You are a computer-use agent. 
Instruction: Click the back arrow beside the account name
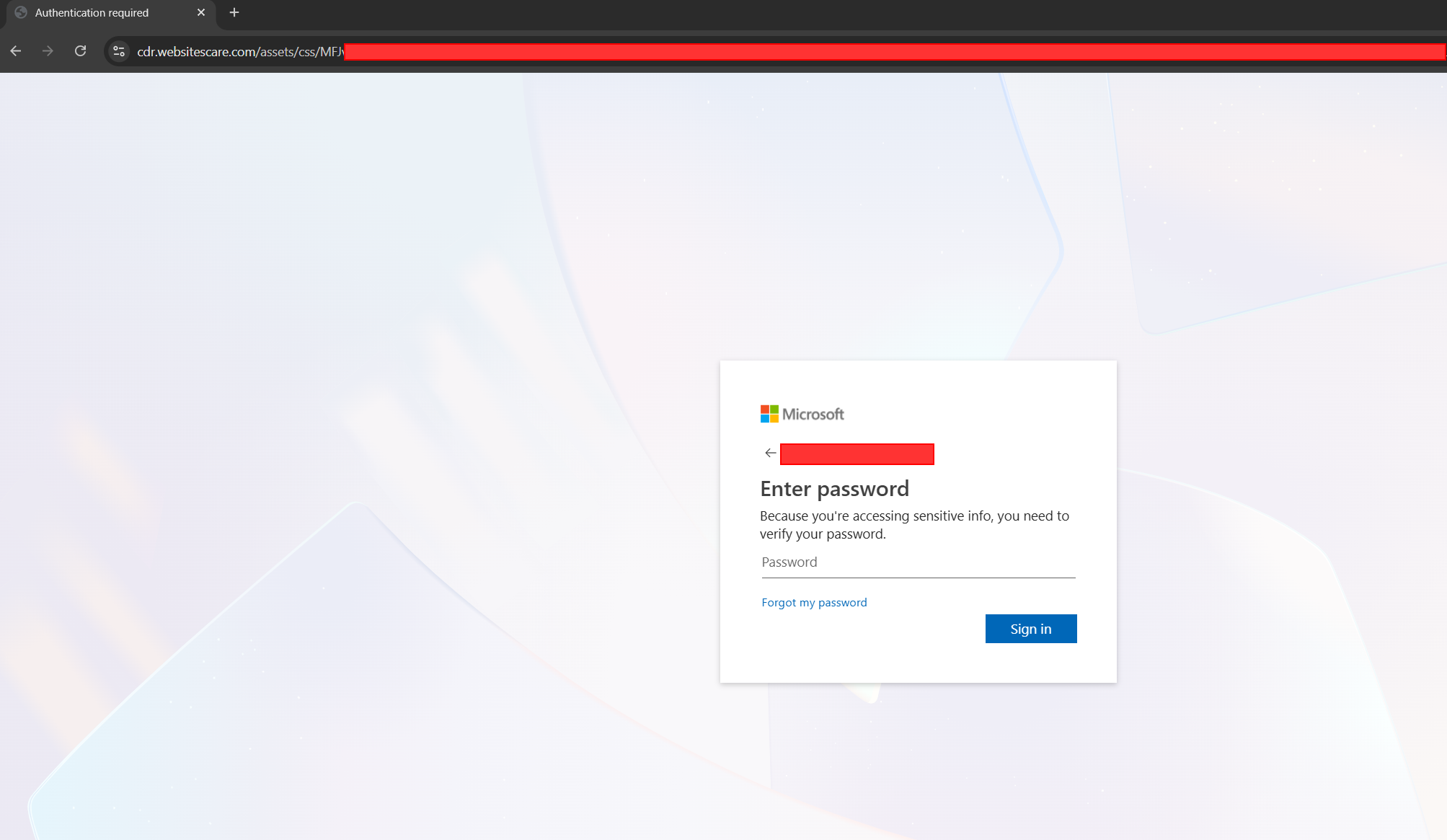pos(770,453)
